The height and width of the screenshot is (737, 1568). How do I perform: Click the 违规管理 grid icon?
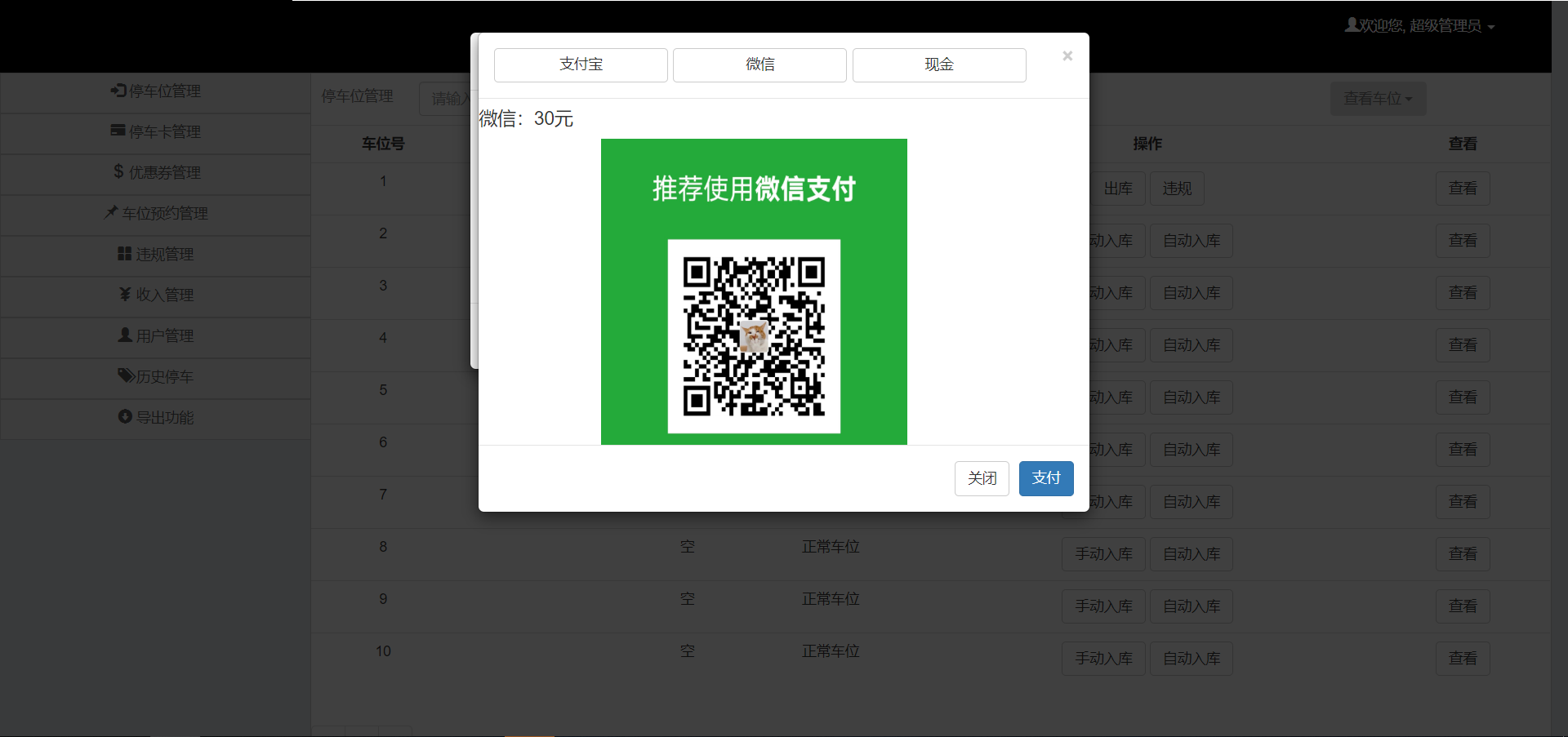(x=124, y=254)
